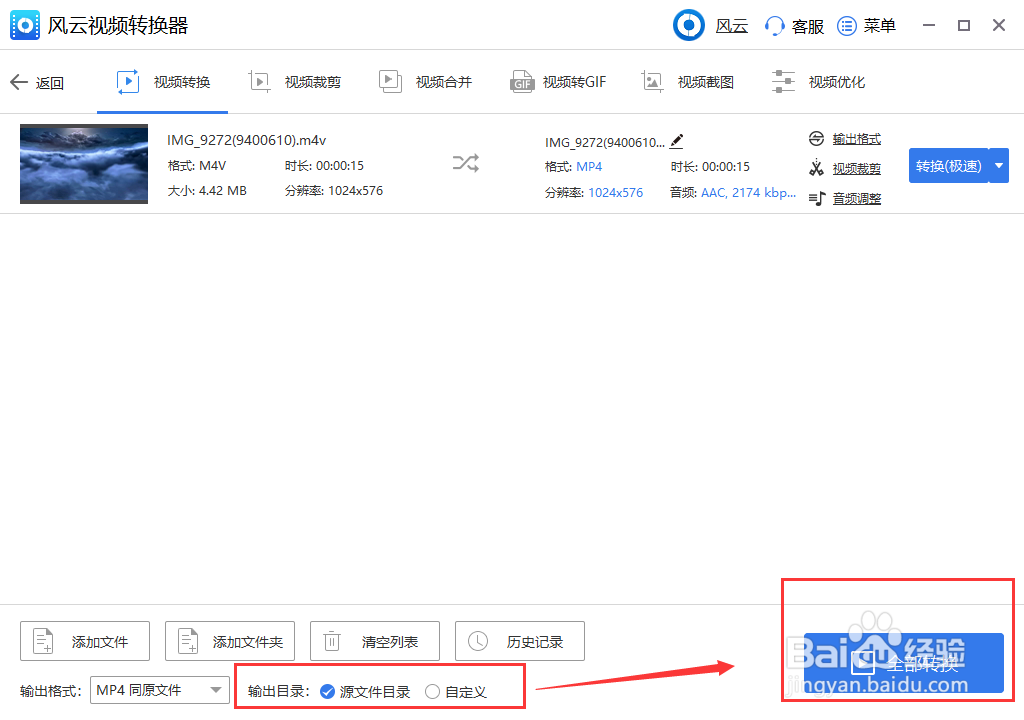1024x720 pixels.
Task: Select the 源文件目录 radio option
Action: pyautogui.click(x=327, y=692)
